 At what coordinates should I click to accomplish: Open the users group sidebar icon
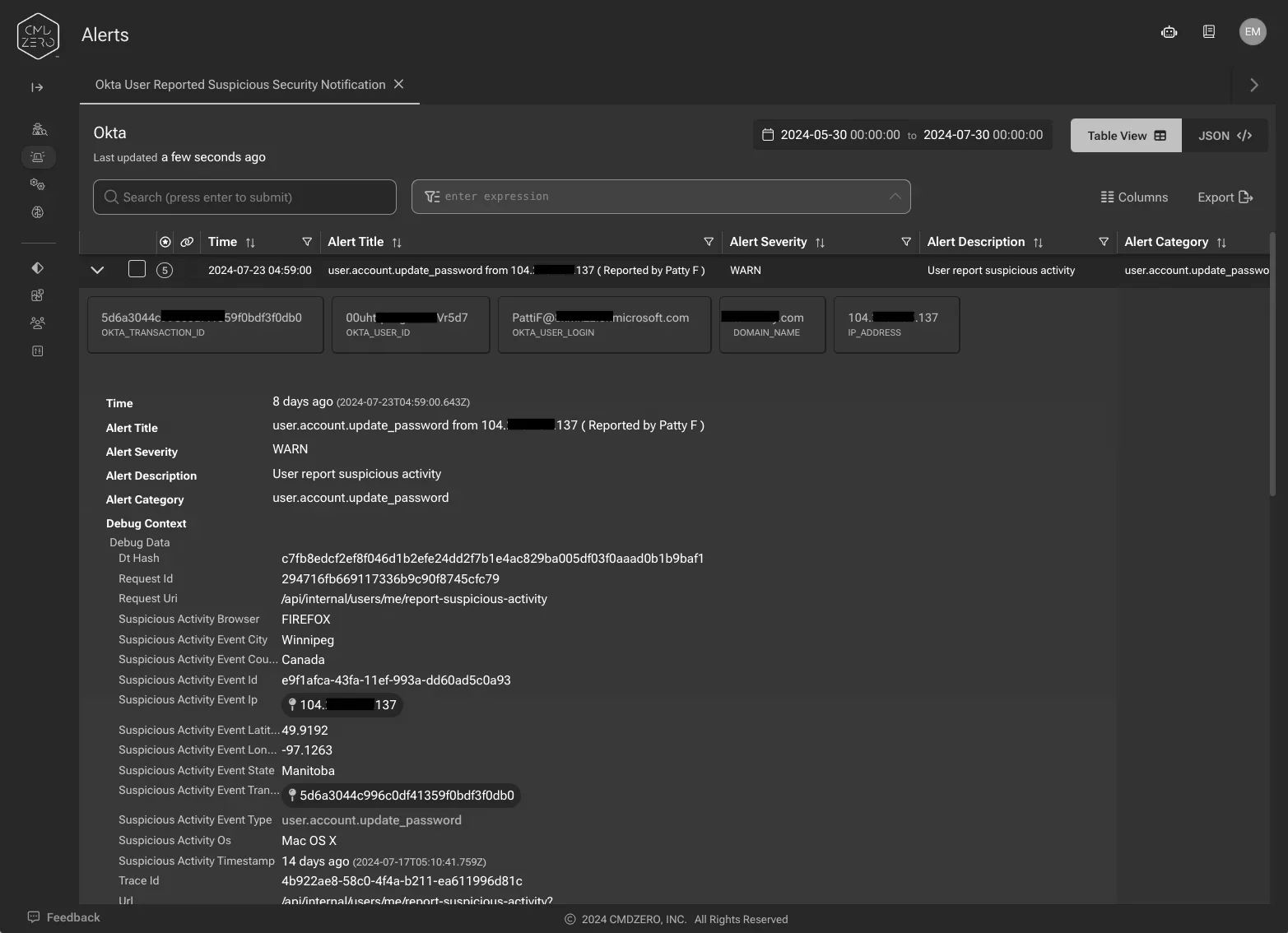(x=38, y=323)
